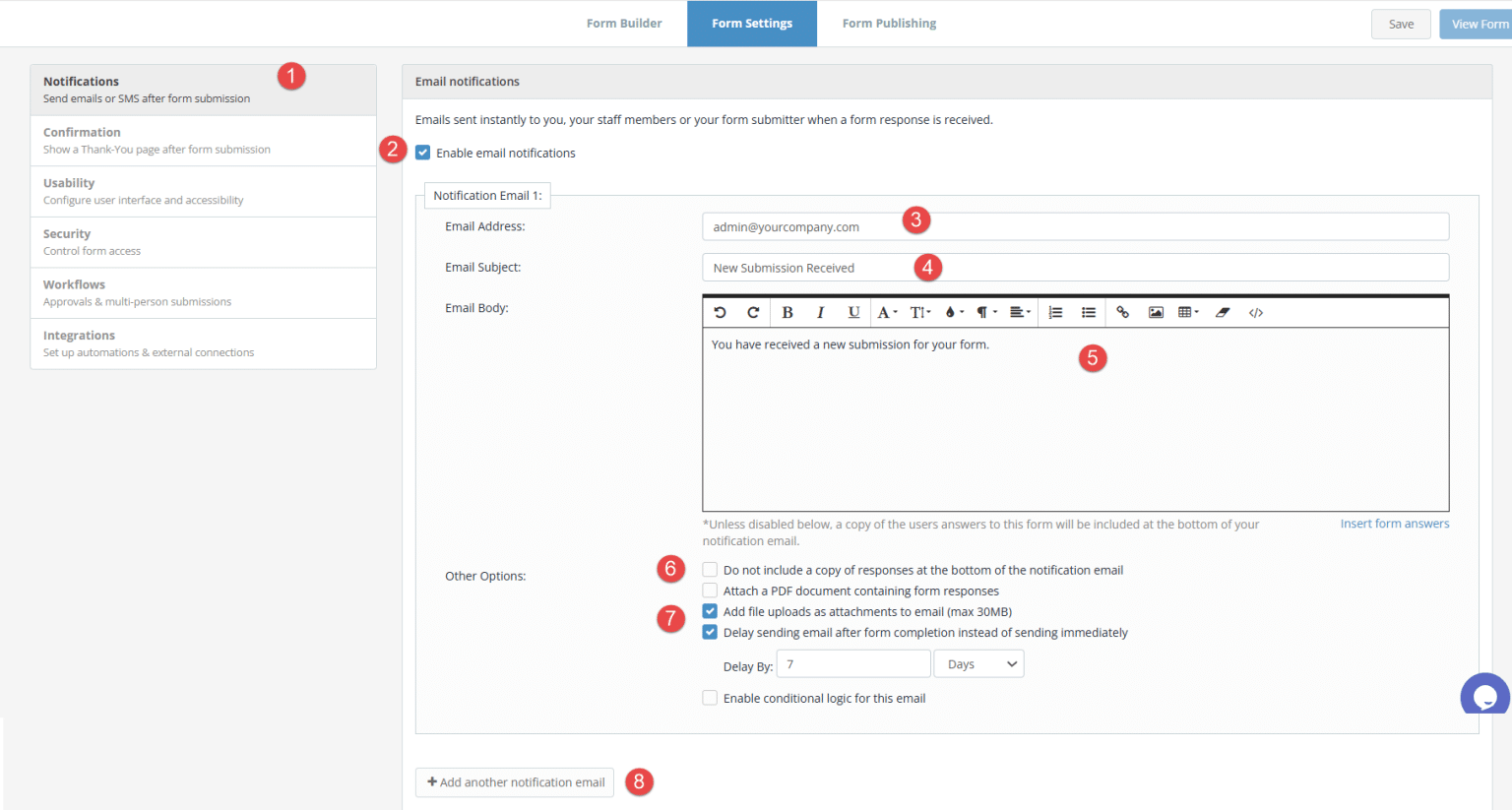
Task: Disable the Enable email notifications checkbox
Action: 422,153
